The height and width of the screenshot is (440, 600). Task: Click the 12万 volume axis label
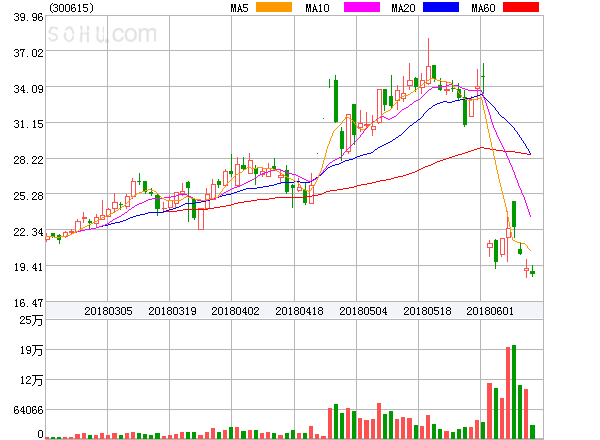(31, 380)
